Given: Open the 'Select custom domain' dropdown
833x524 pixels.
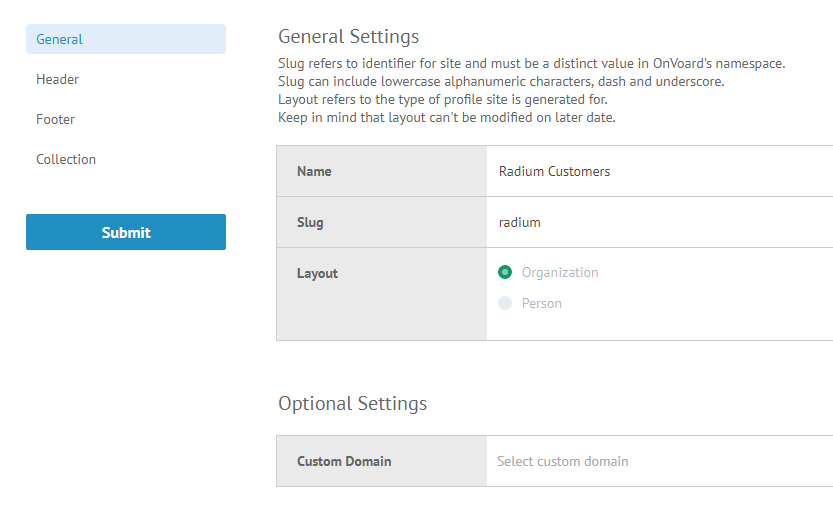Looking at the screenshot, I should pyautogui.click(x=660, y=461).
